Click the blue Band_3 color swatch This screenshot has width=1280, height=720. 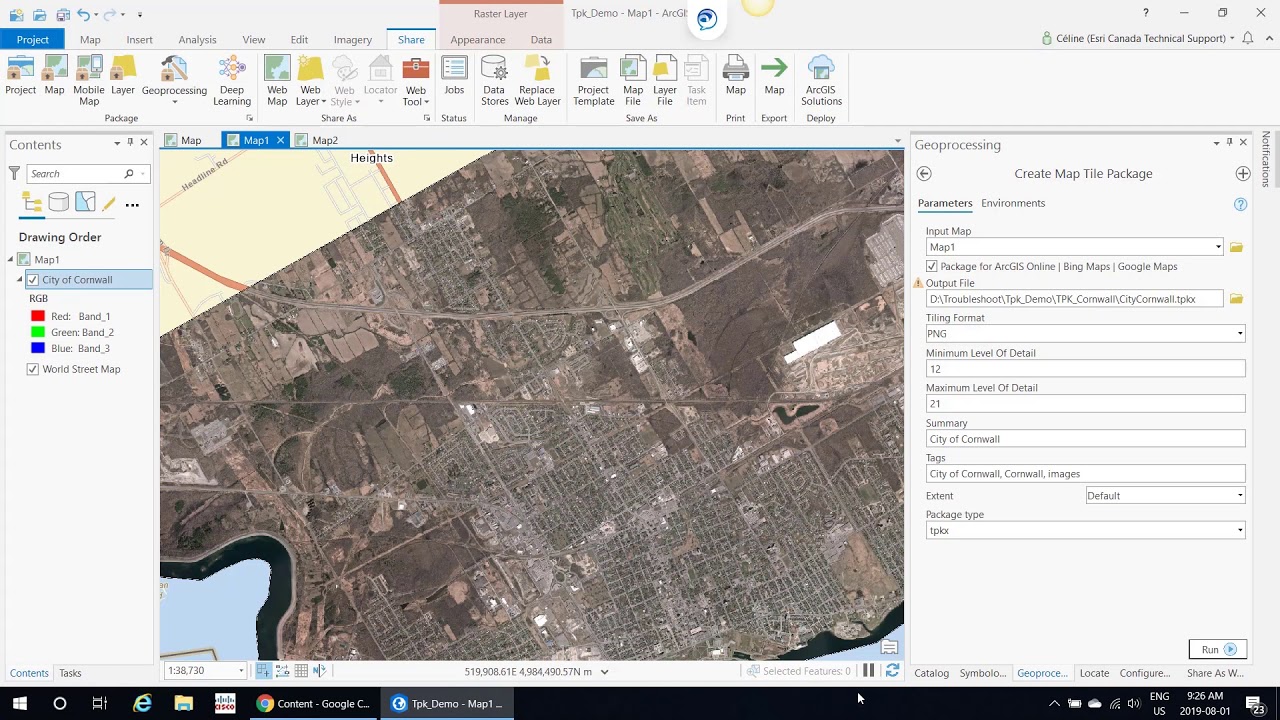pos(38,348)
